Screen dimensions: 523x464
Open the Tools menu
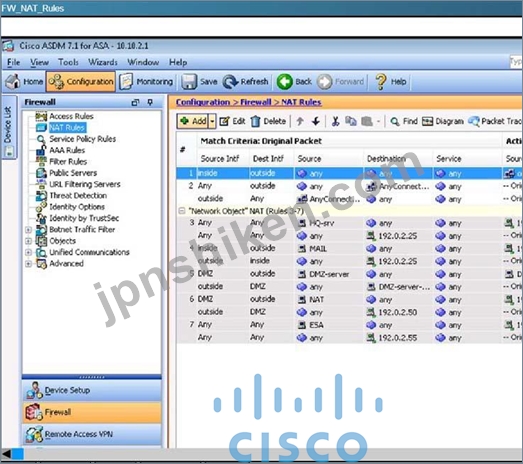coord(68,62)
